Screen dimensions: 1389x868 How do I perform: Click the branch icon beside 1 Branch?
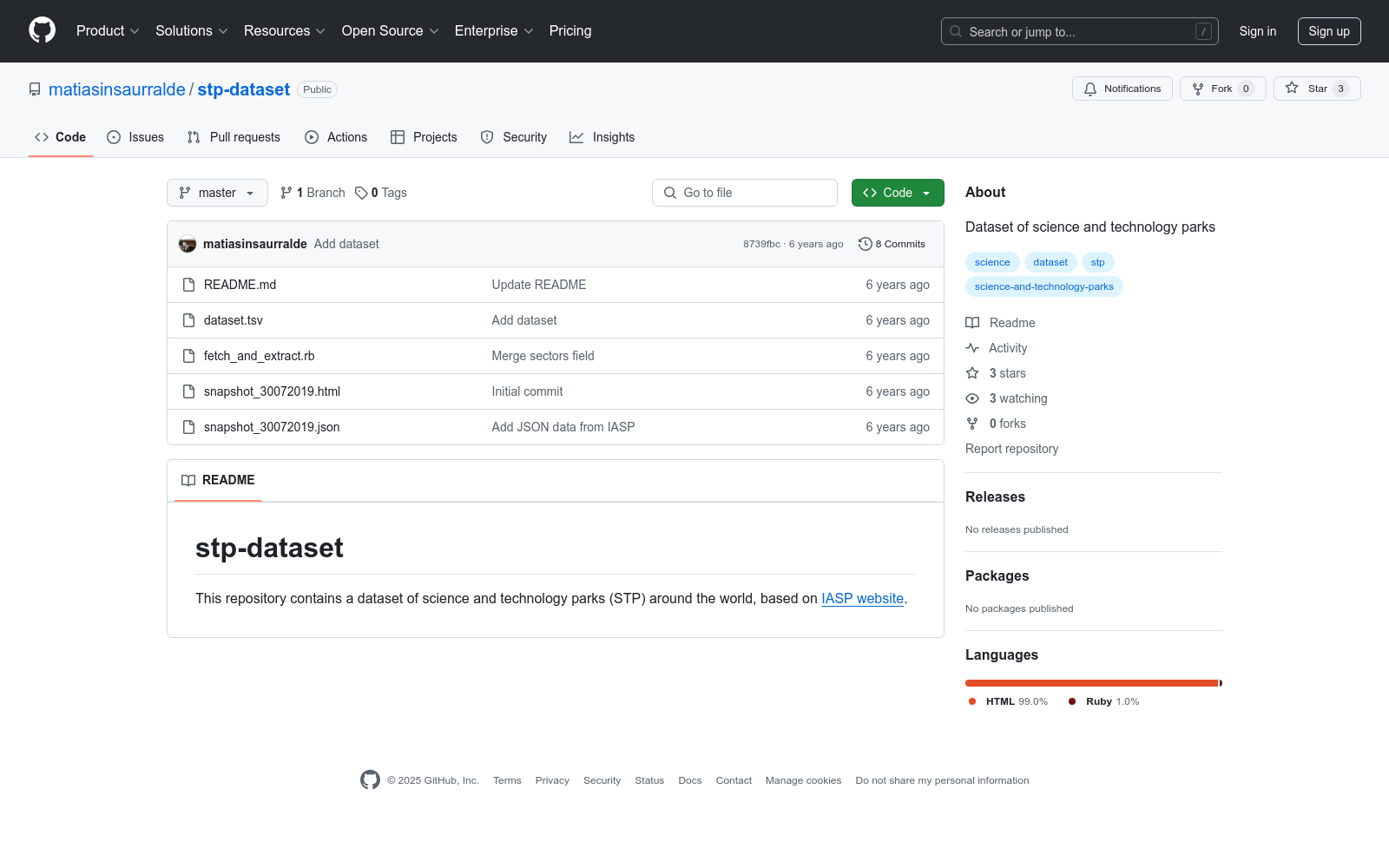coord(286,193)
